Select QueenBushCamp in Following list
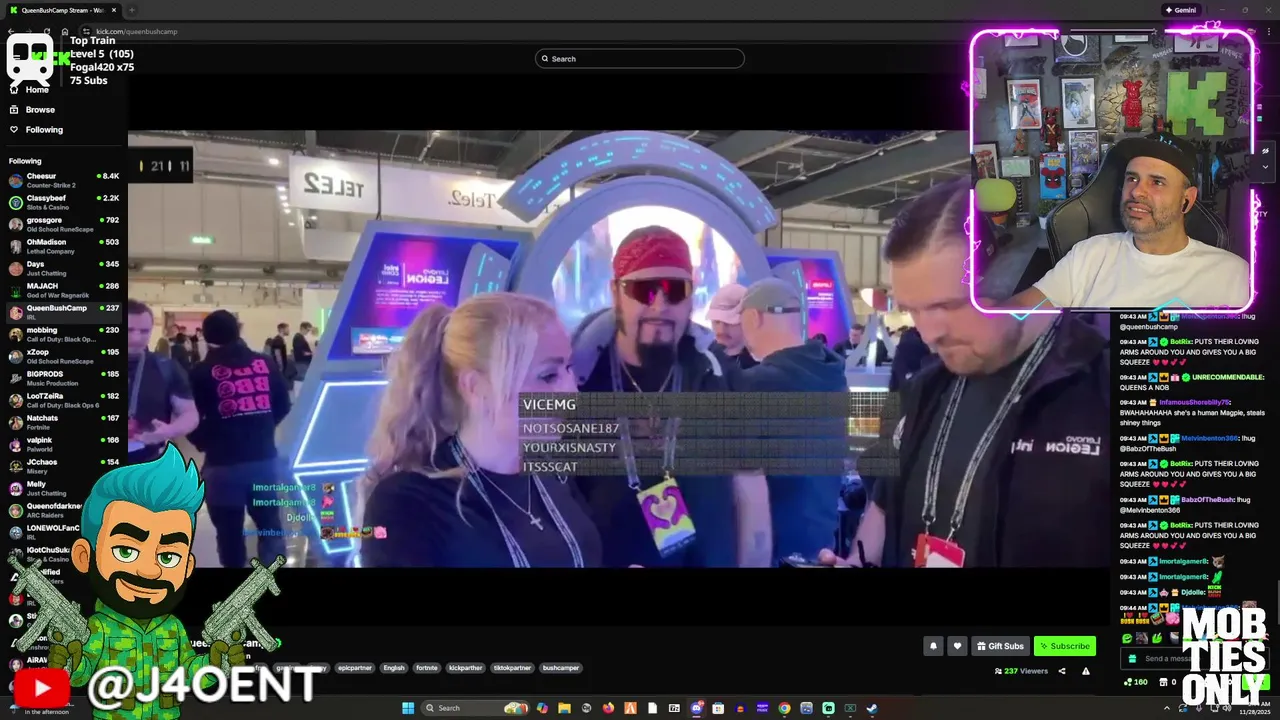 point(64,312)
